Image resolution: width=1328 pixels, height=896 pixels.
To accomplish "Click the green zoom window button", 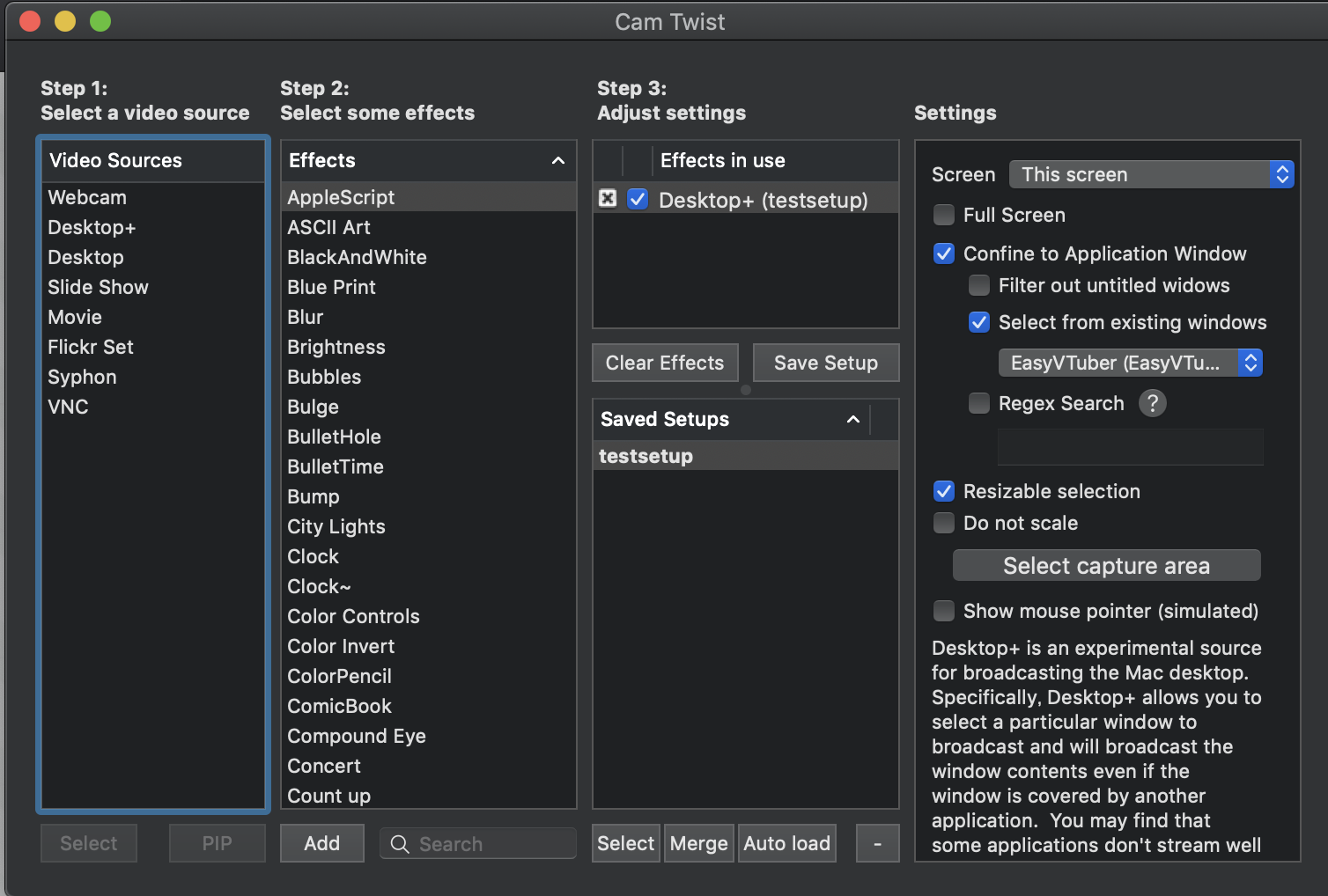I will click(x=100, y=21).
